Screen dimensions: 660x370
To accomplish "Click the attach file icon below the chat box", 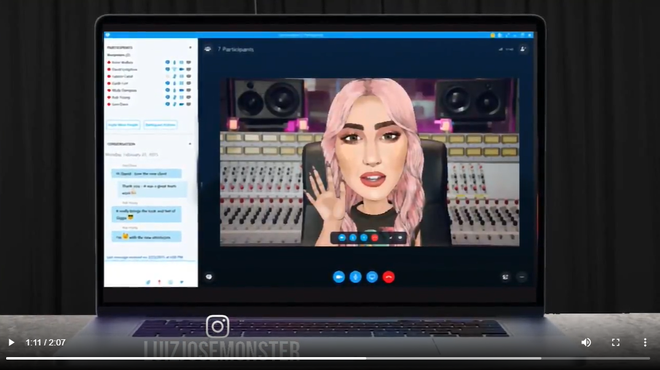I will pos(148,282).
